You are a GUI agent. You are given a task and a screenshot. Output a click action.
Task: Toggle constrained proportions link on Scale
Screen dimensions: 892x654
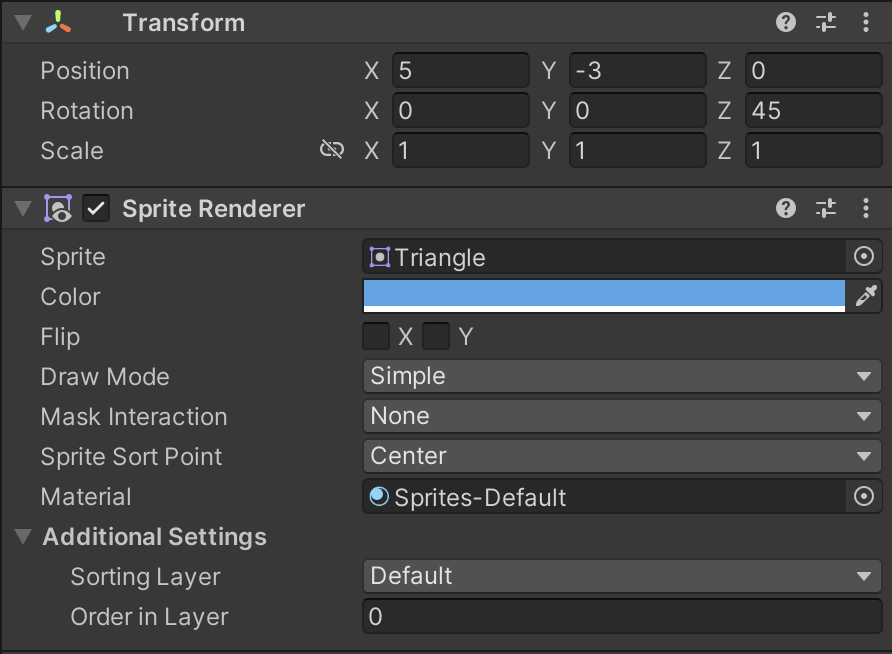(332, 150)
